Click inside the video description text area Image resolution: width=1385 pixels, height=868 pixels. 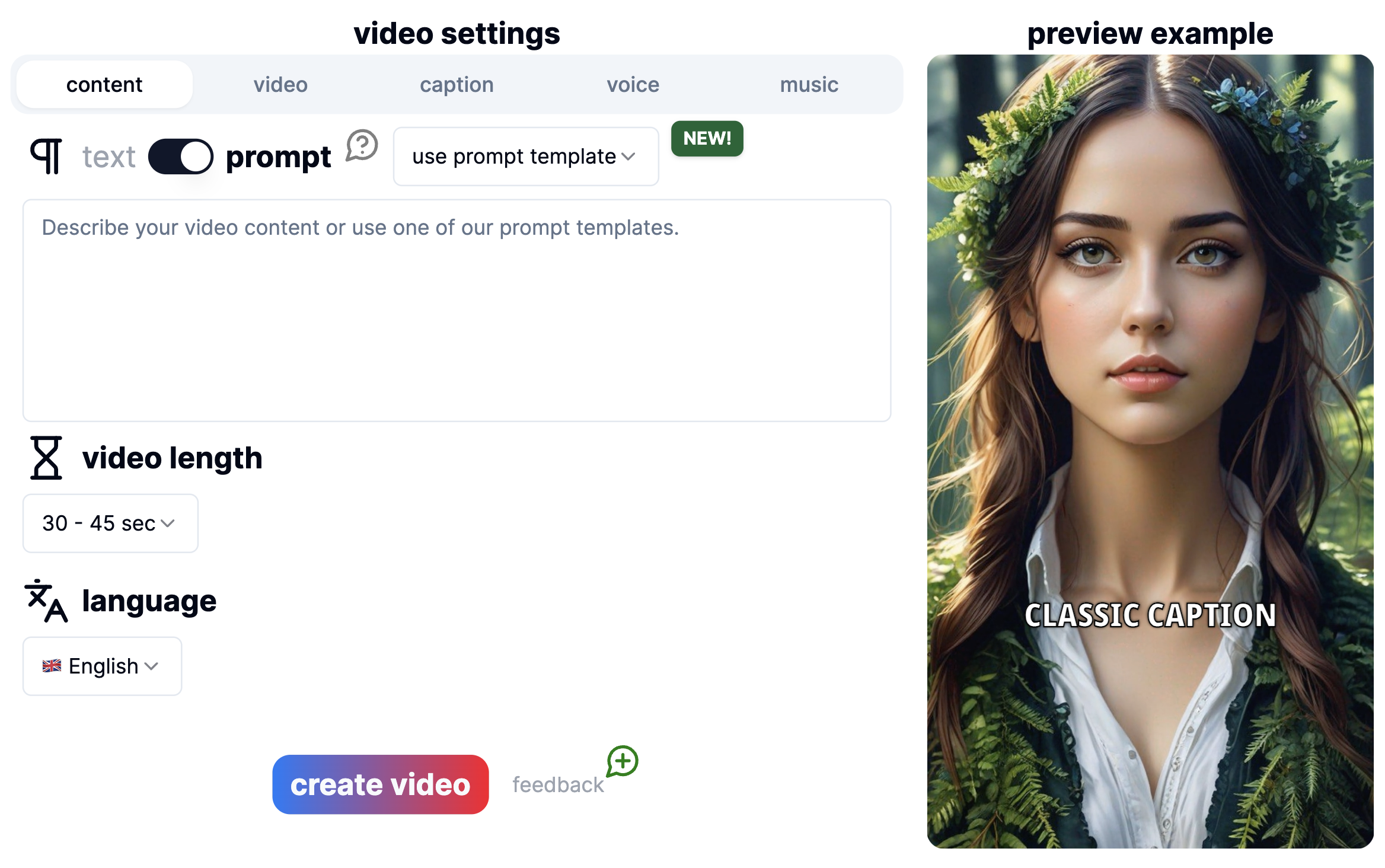[x=457, y=308]
